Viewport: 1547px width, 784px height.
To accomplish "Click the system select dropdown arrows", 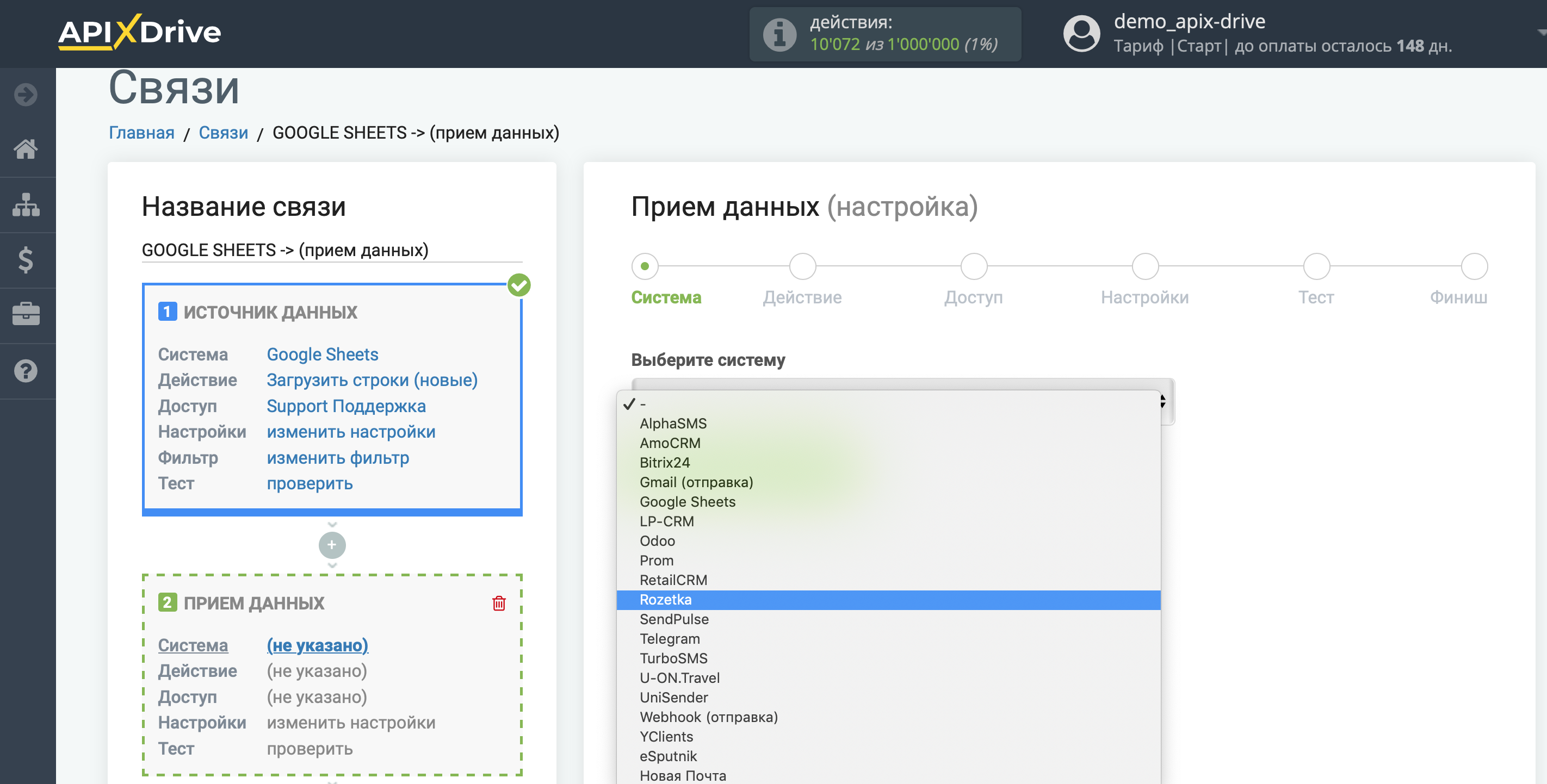I will click(x=1164, y=401).
